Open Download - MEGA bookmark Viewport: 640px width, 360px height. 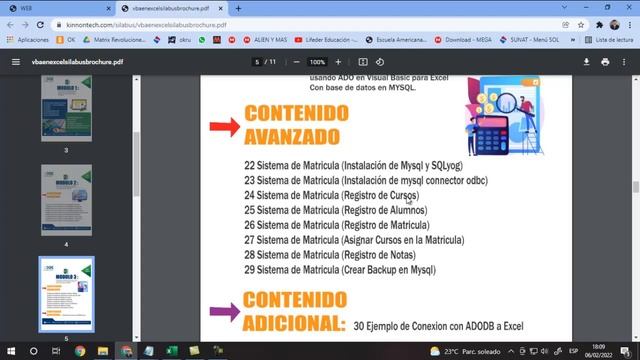click(463, 40)
